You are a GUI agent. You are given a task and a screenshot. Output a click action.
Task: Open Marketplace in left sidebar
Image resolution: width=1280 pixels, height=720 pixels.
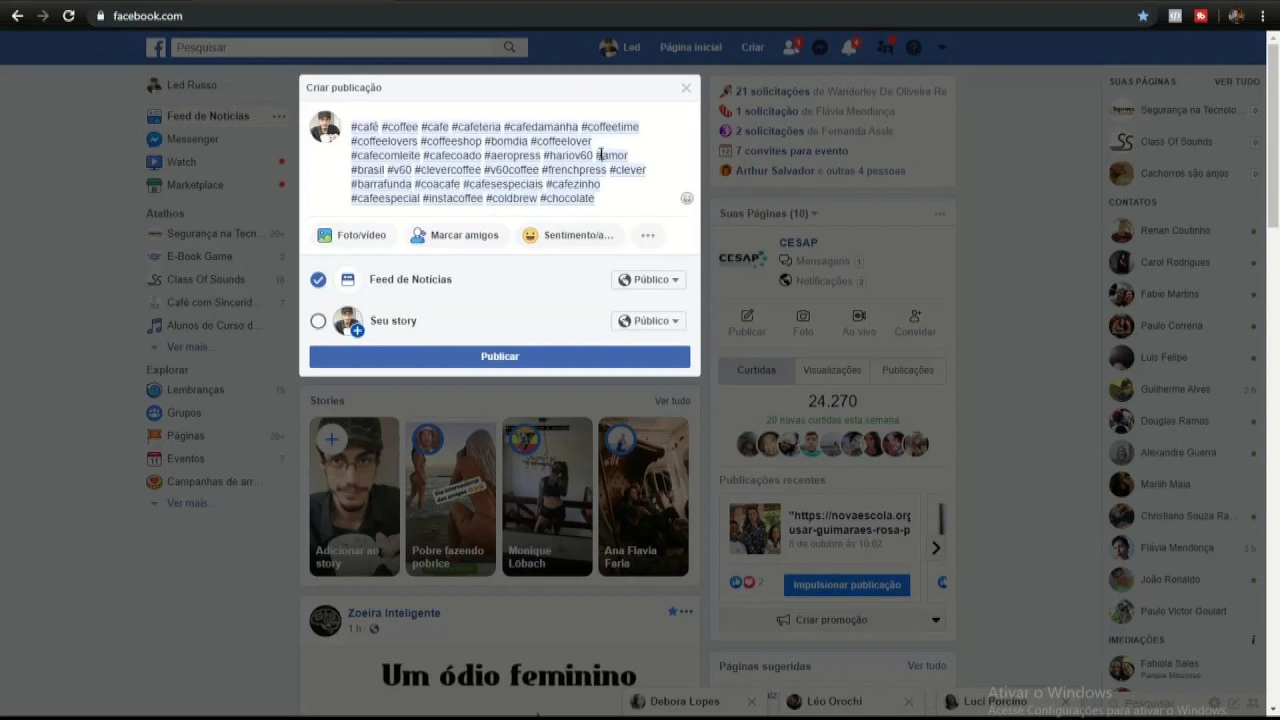(x=195, y=185)
